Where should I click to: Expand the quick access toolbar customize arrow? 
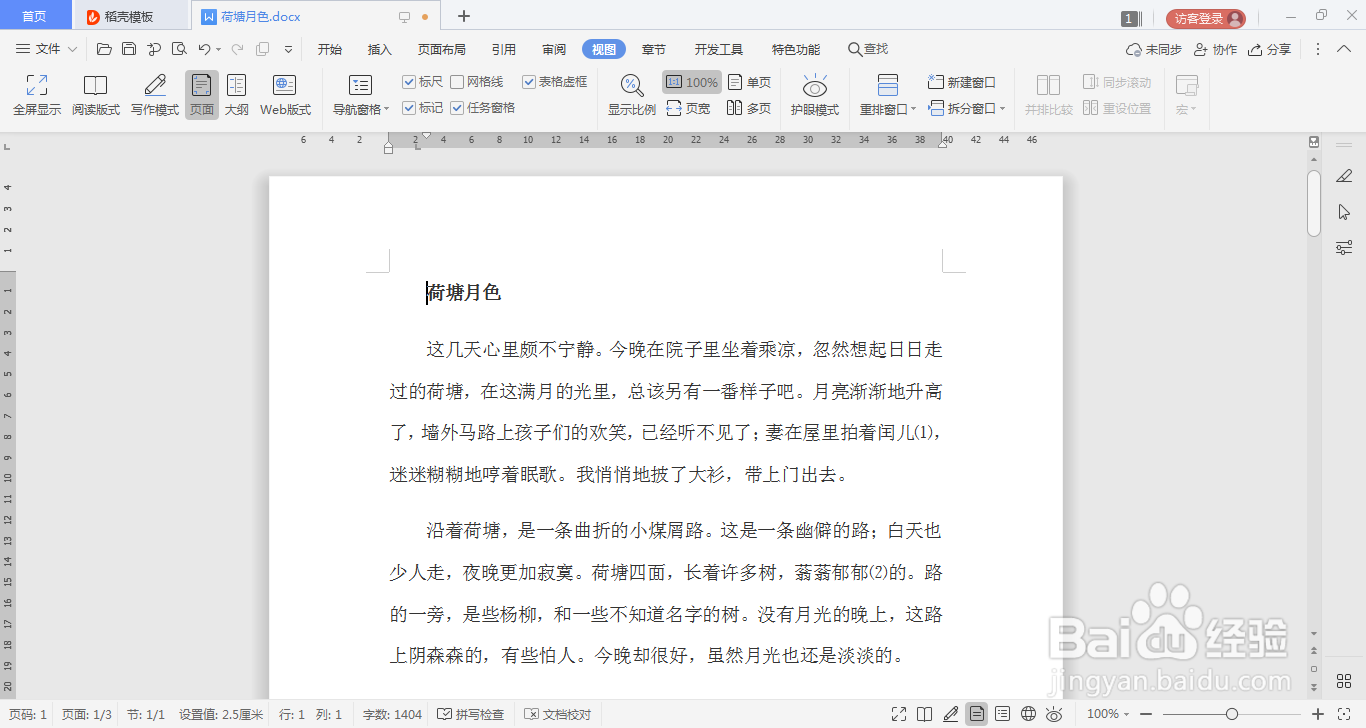point(289,49)
